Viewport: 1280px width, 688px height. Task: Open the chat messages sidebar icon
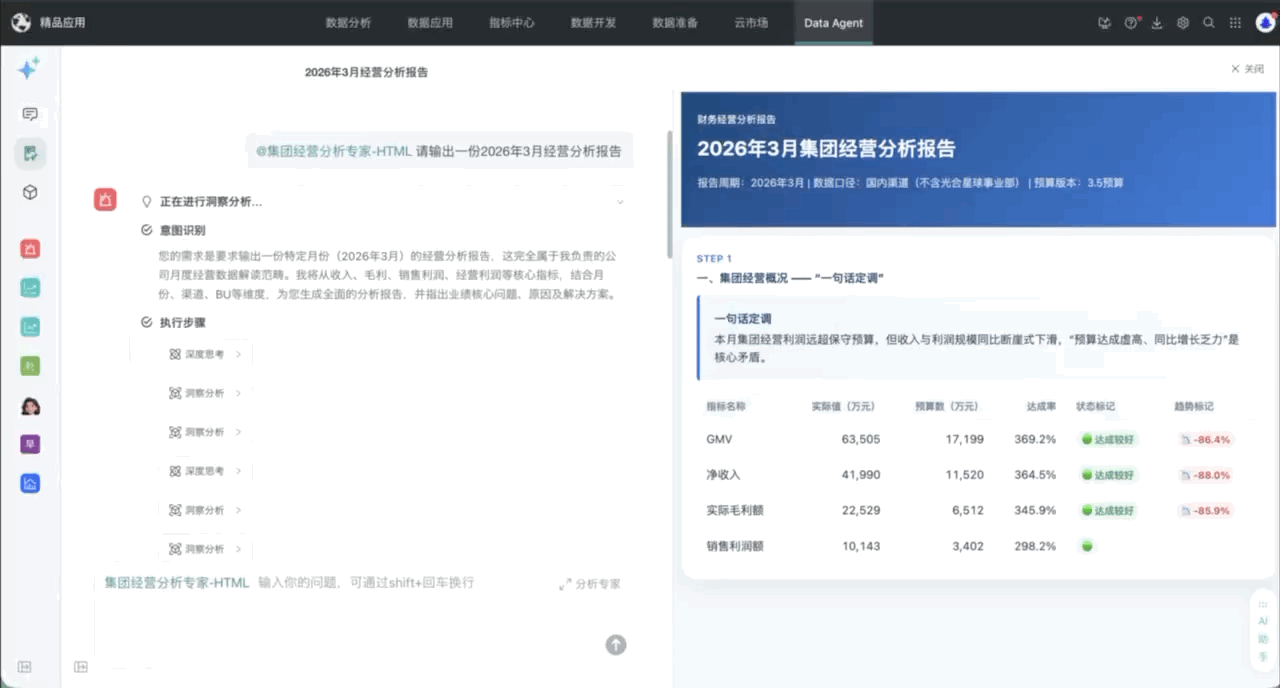(x=30, y=114)
